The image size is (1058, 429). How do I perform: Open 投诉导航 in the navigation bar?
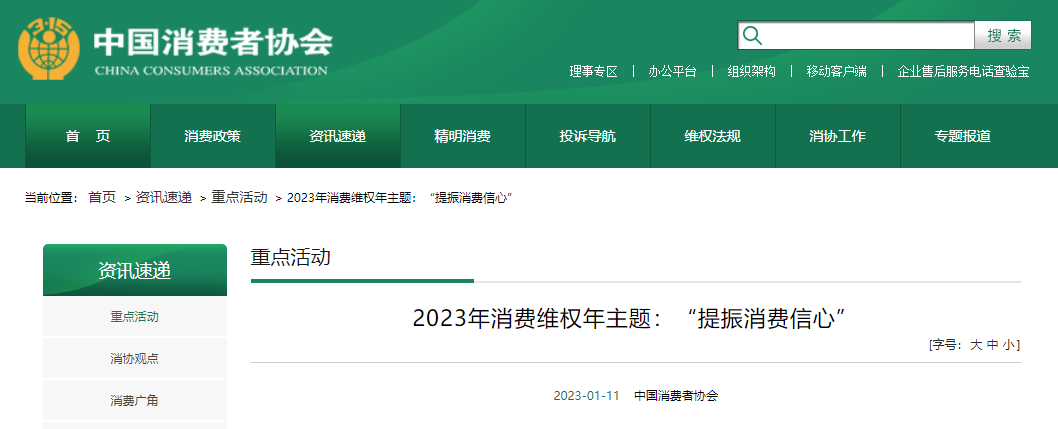(587, 136)
